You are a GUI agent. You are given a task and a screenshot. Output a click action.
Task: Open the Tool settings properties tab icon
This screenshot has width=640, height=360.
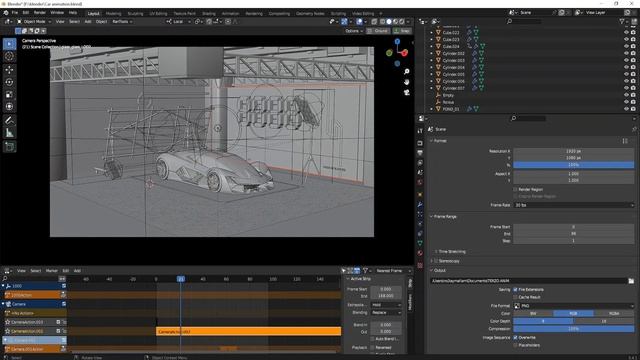coord(420,131)
